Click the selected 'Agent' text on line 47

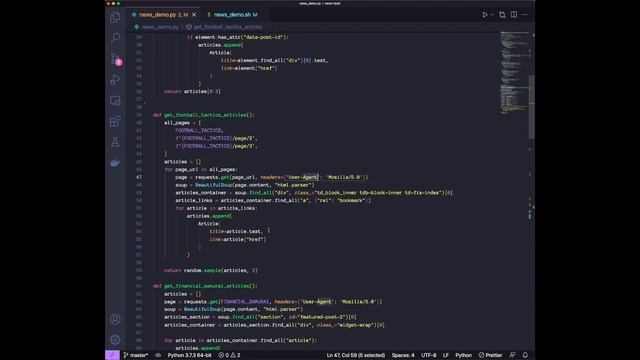pos(310,177)
